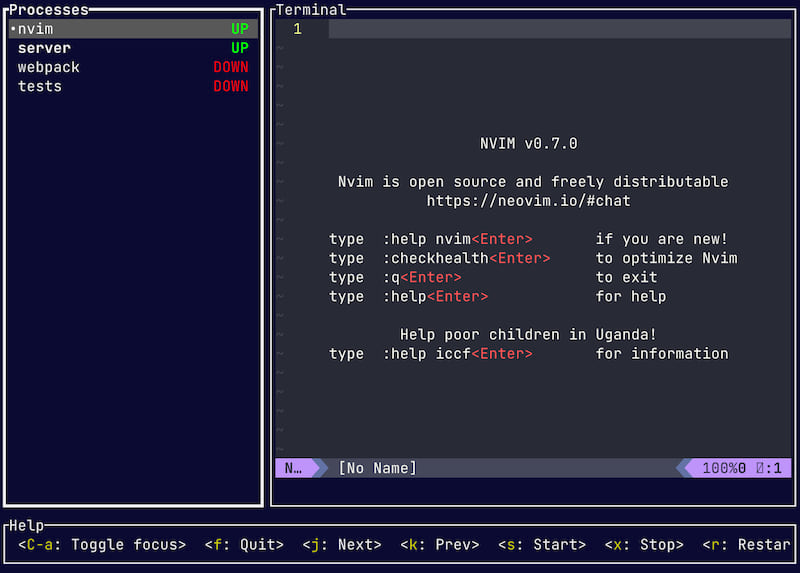Click the 'C-a: Toggle focus' help entry
The height and width of the screenshot is (573, 800).
click(x=102, y=545)
